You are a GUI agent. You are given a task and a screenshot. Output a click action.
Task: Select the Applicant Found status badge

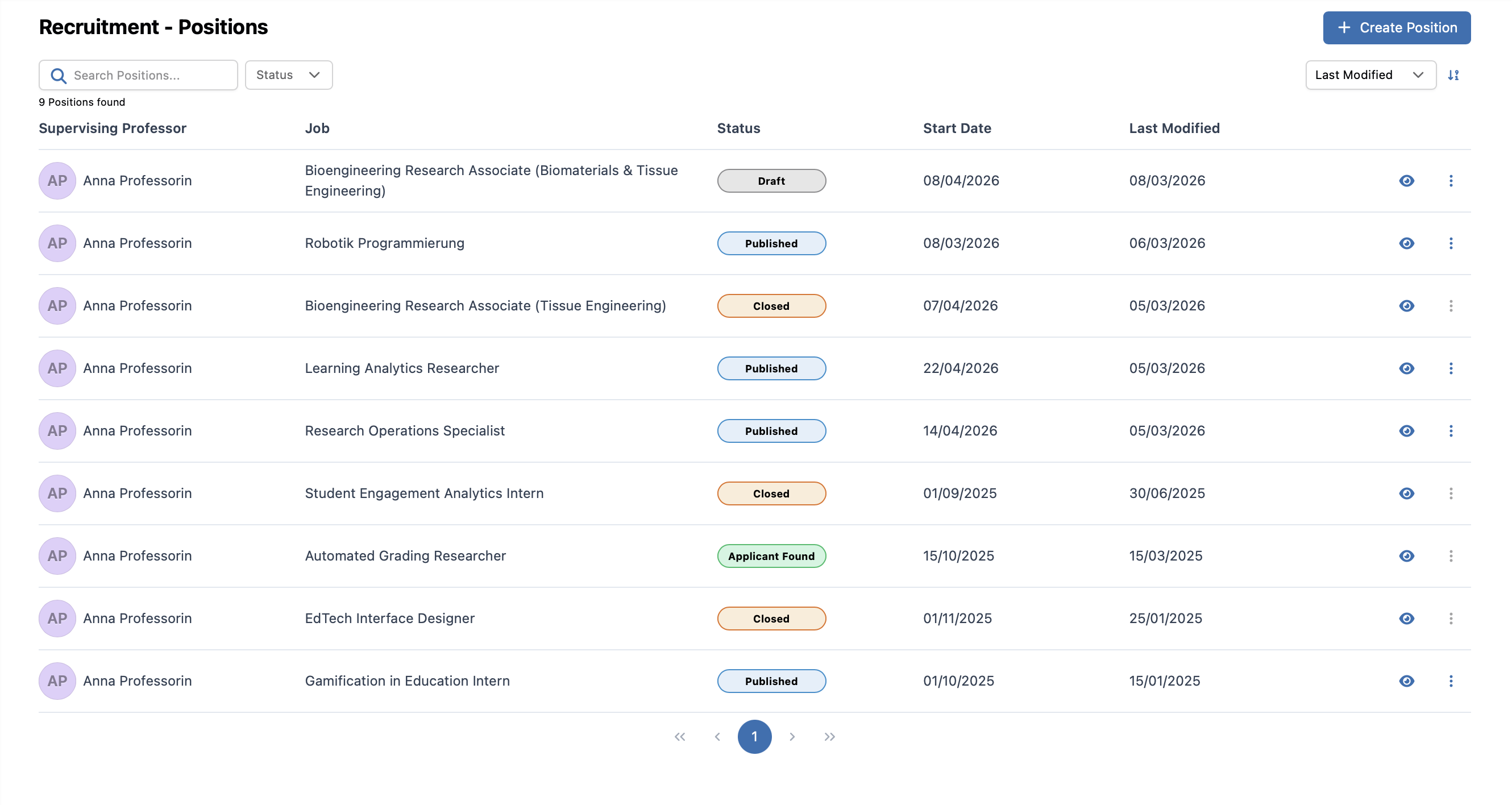tap(771, 555)
